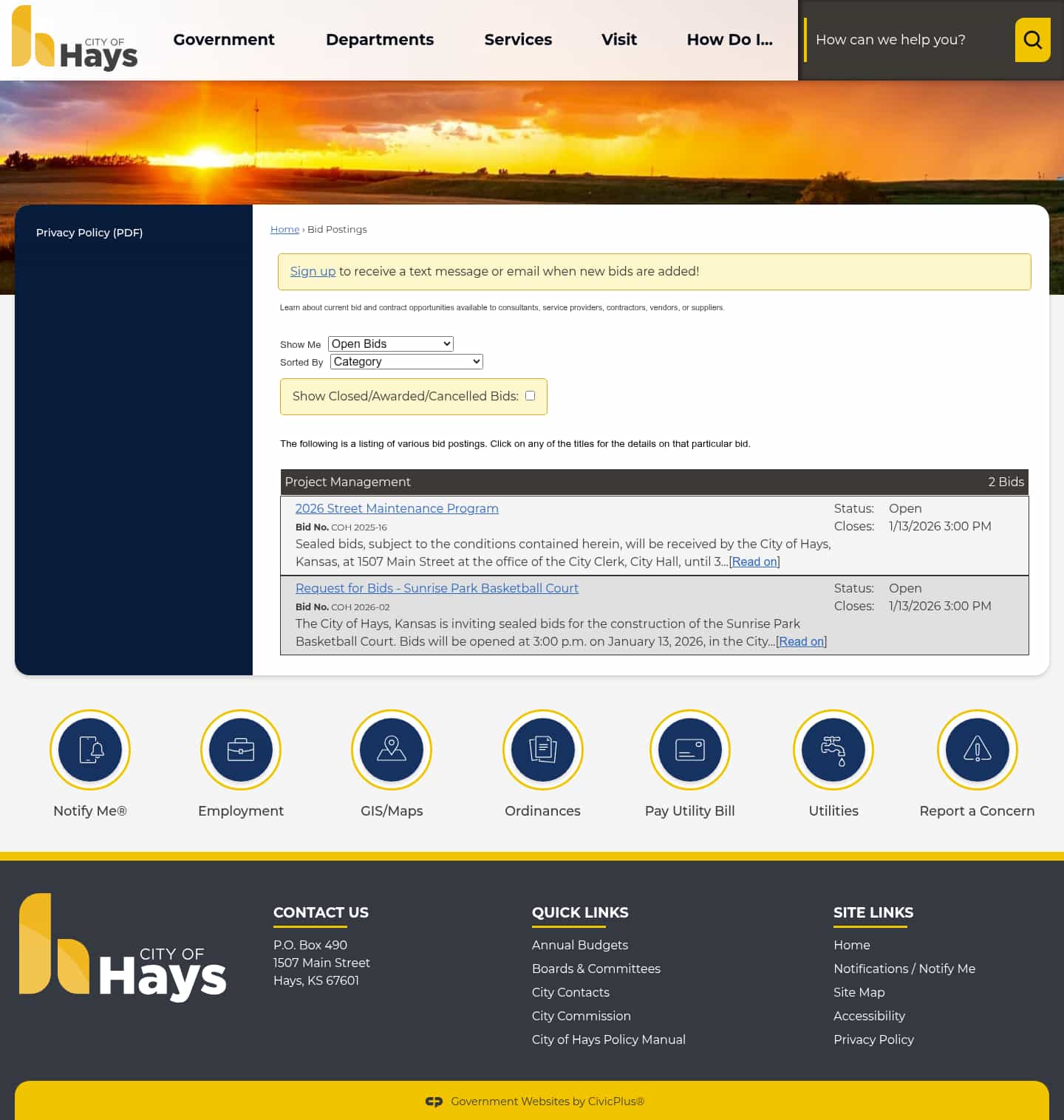This screenshot has width=1064, height=1120.
Task: Click the CivicPlus logo icon in footer
Action: 434,1102
